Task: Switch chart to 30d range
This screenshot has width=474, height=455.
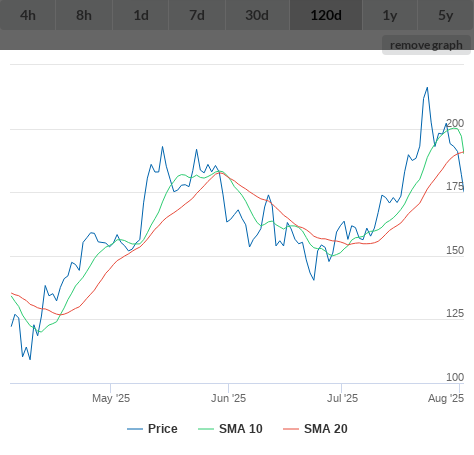Action: coord(257,15)
